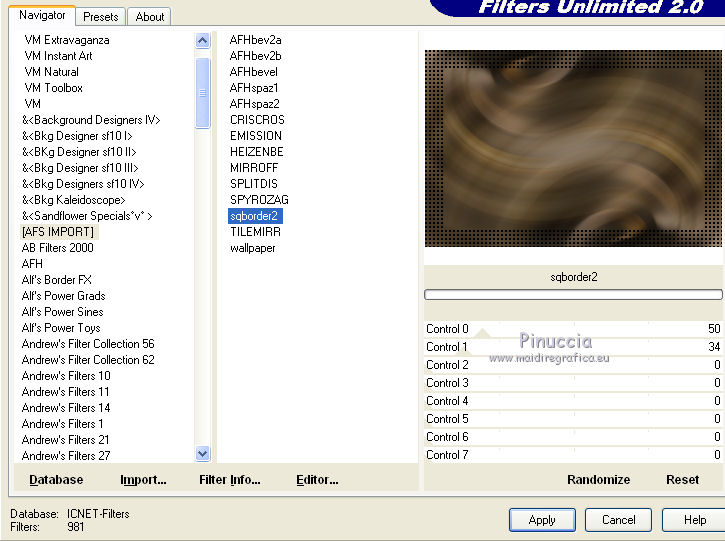The height and width of the screenshot is (541, 725).
Task: Select &<Bkg Designer sf10 I> category
Action: tap(77, 136)
